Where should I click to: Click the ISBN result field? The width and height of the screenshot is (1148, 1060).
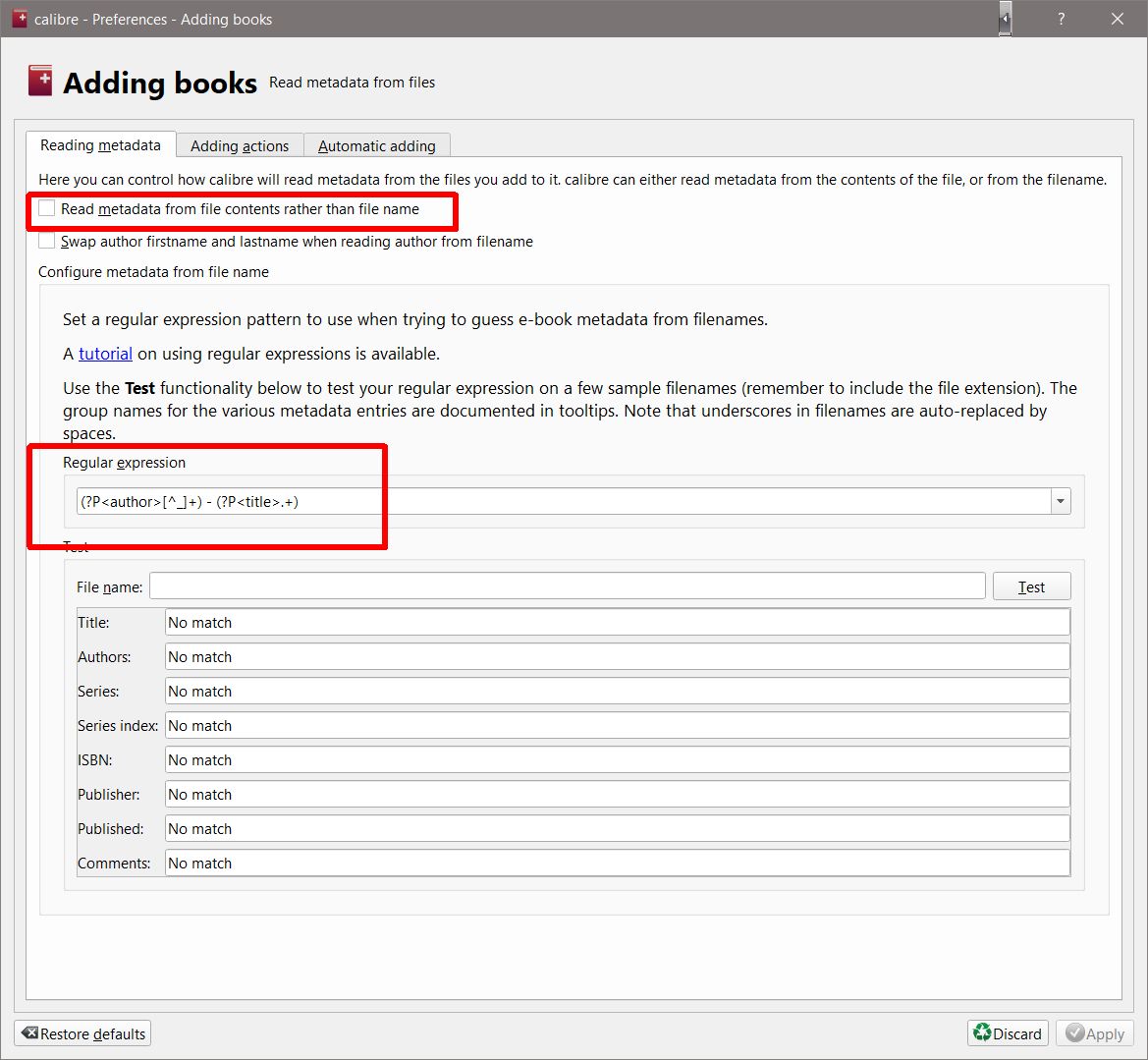617,760
